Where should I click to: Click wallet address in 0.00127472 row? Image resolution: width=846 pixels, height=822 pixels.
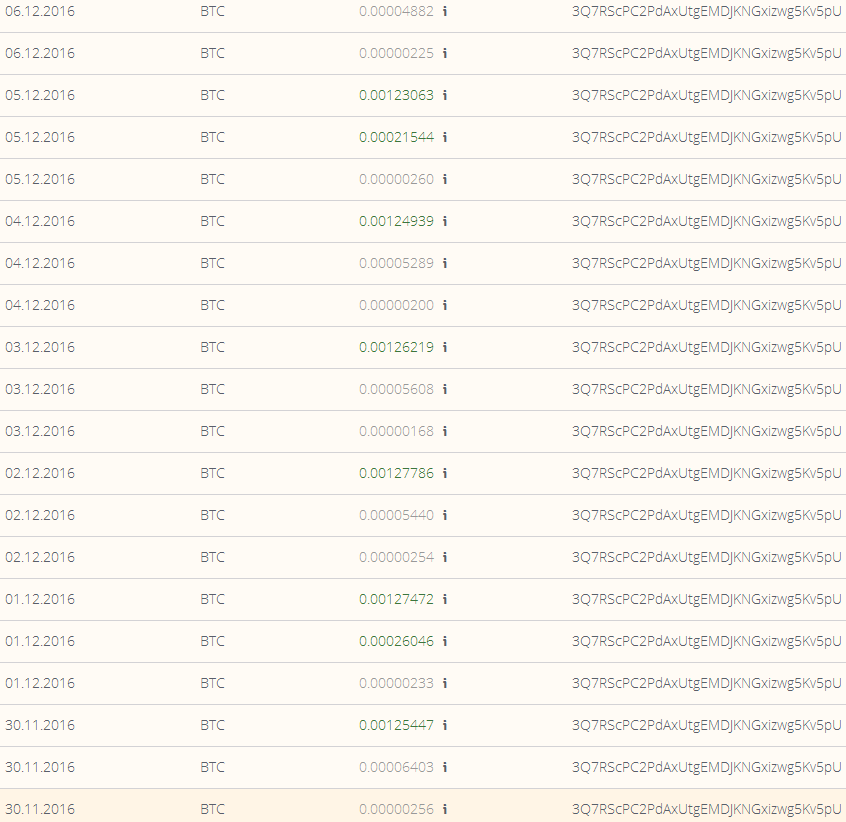706,600
